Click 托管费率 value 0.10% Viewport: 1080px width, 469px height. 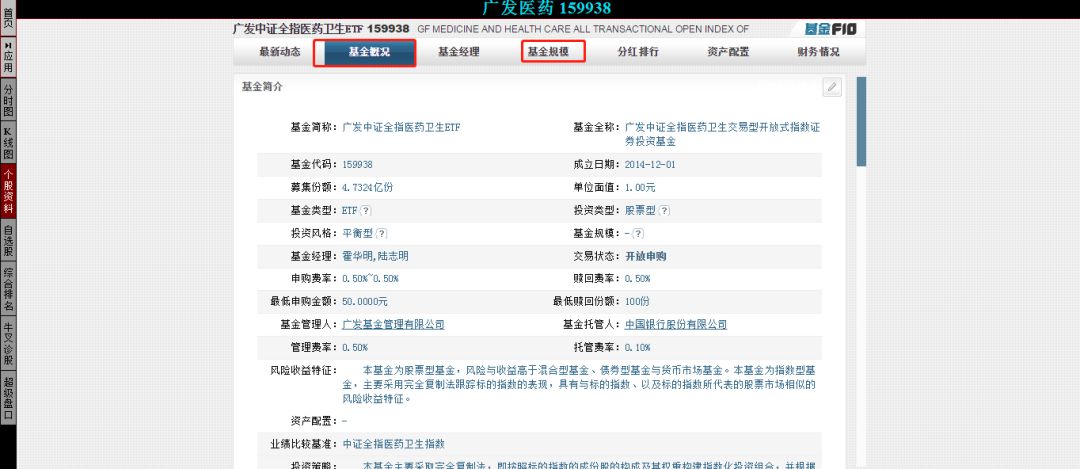coord(637,347)
